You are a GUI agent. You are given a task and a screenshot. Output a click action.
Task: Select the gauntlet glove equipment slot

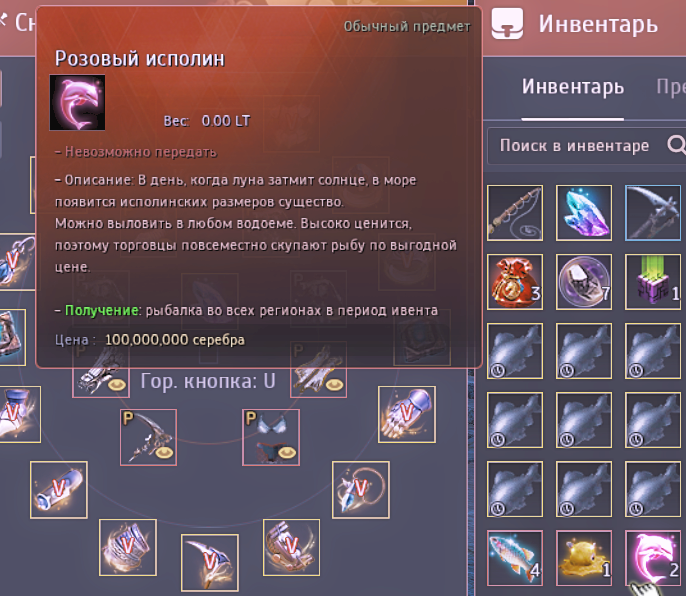point(406,414)
